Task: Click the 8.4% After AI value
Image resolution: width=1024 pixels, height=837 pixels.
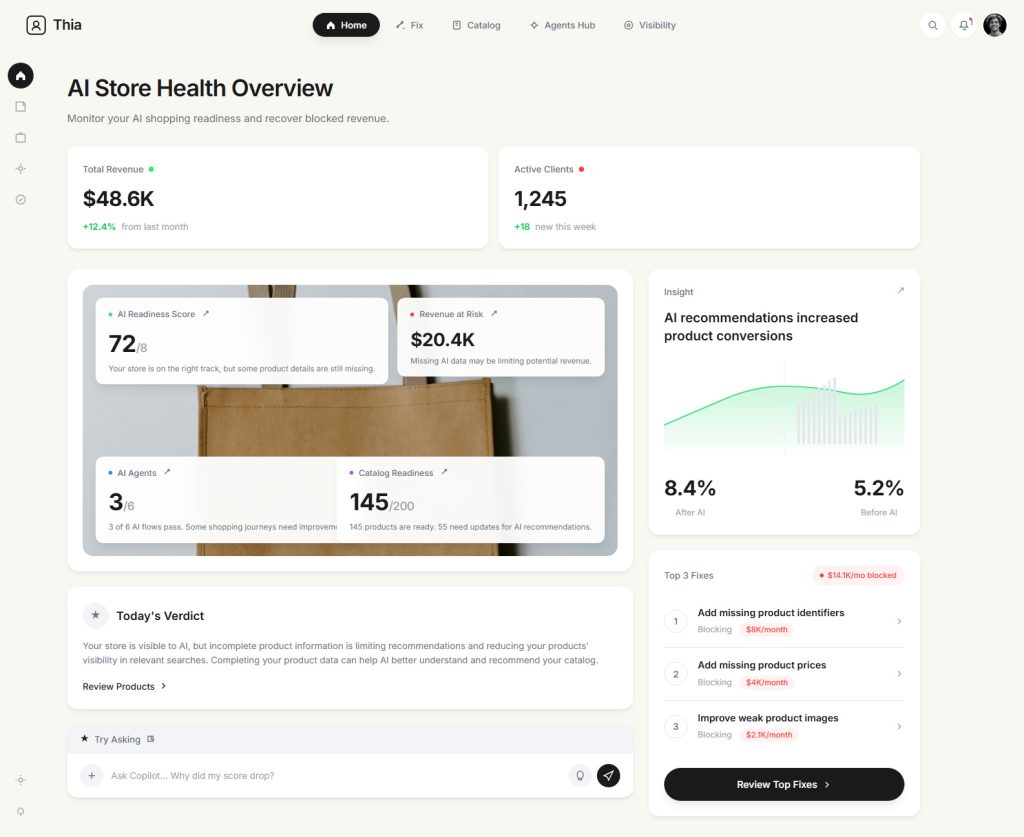Action: click(690, 488)
